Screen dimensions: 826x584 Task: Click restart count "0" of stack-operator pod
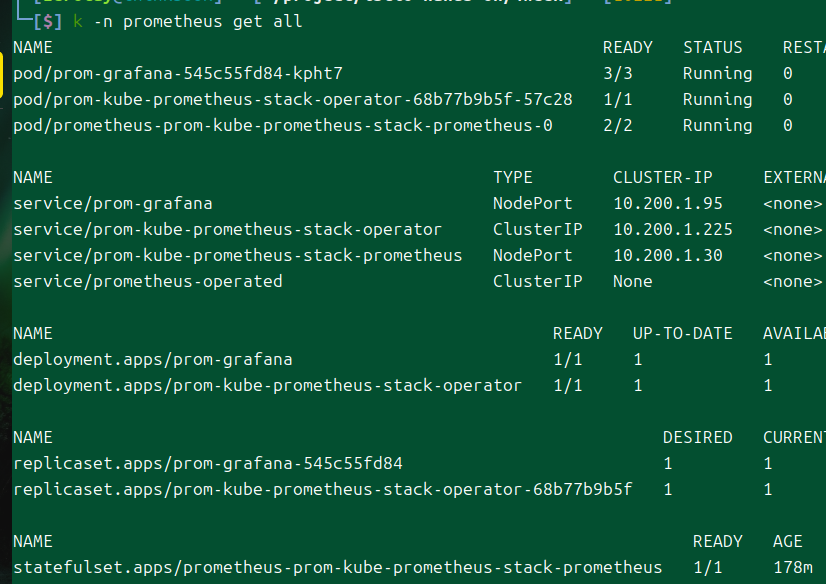[788, 99]
